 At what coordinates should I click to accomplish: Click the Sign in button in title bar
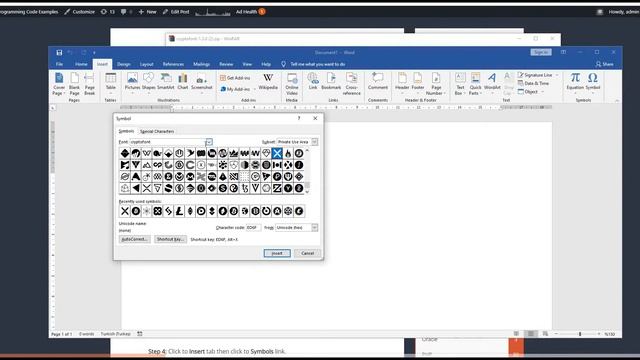541,52
